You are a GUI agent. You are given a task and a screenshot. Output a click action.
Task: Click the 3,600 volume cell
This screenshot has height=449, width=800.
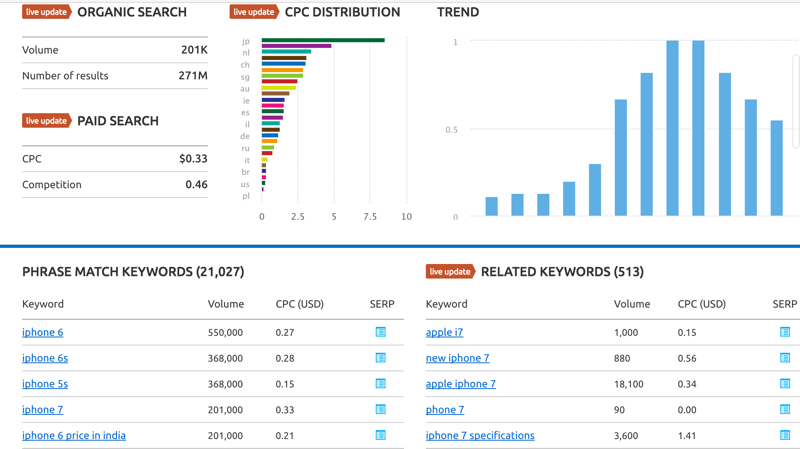626,436
